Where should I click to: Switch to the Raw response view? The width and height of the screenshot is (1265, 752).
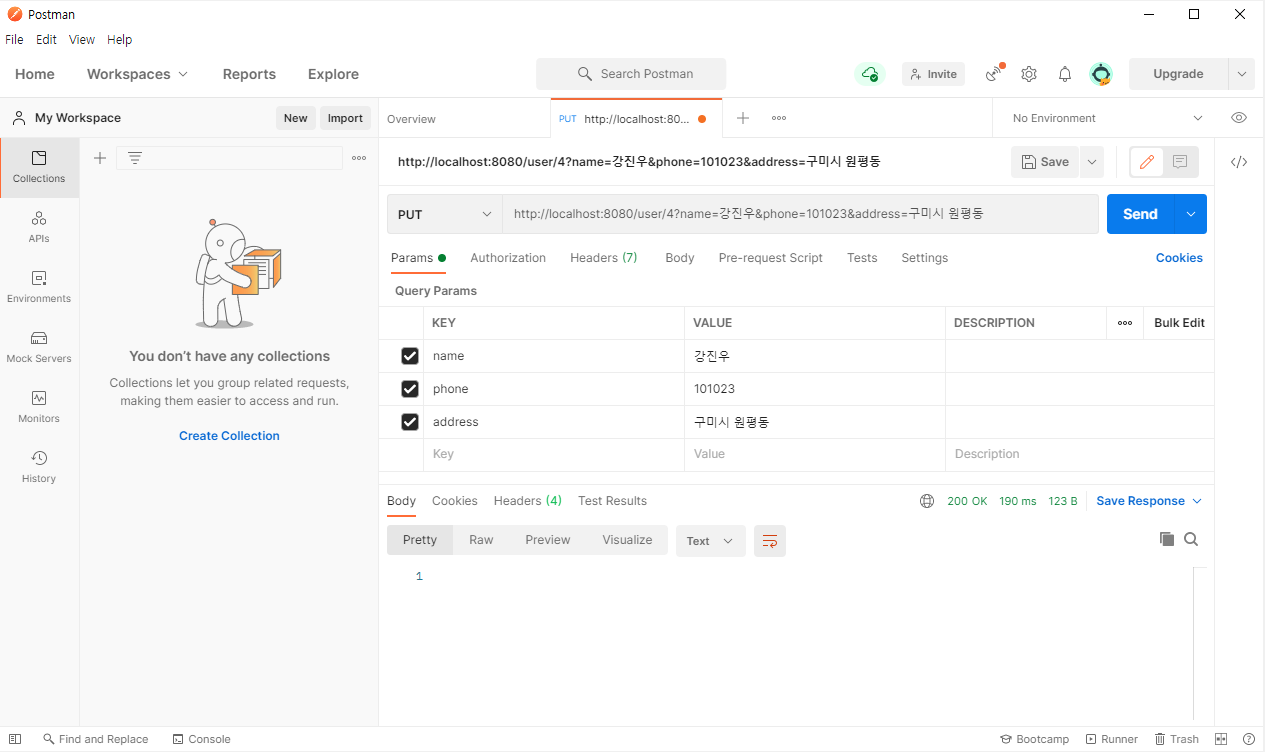coord(481,540)
